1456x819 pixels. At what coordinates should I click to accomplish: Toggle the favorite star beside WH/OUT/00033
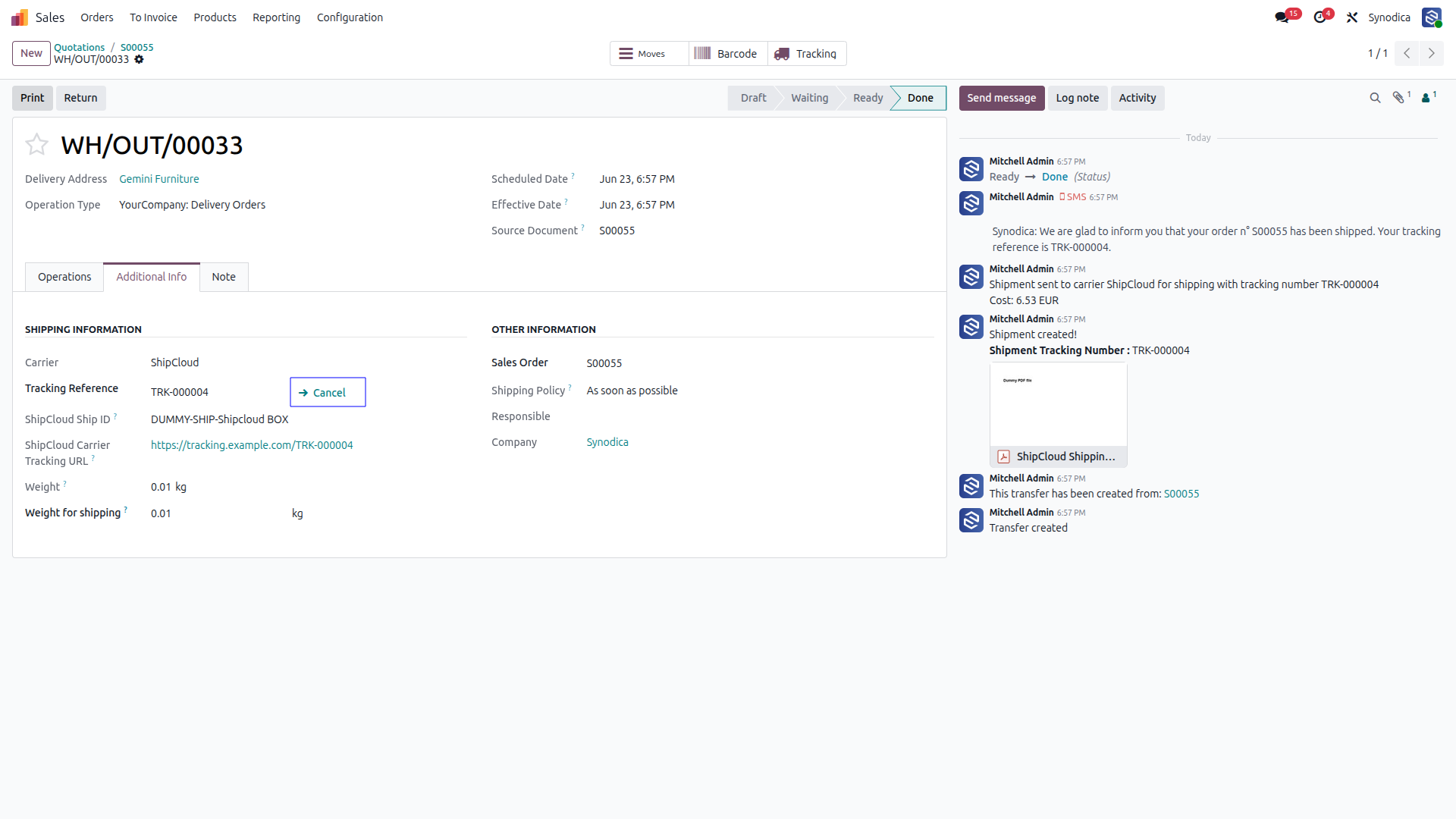[x=36, y=144]
